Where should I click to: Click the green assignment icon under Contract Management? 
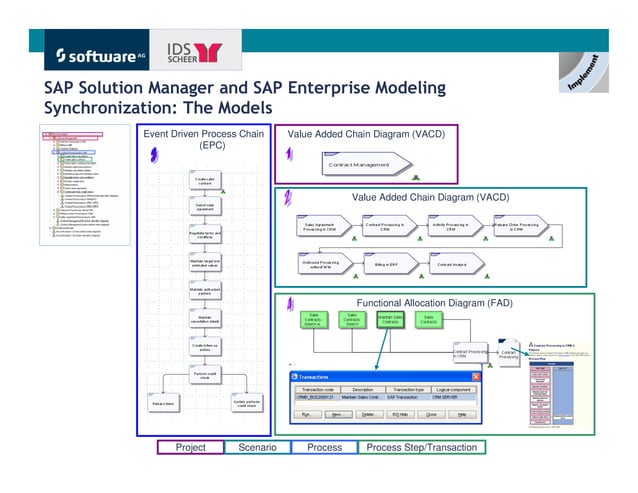415,177
